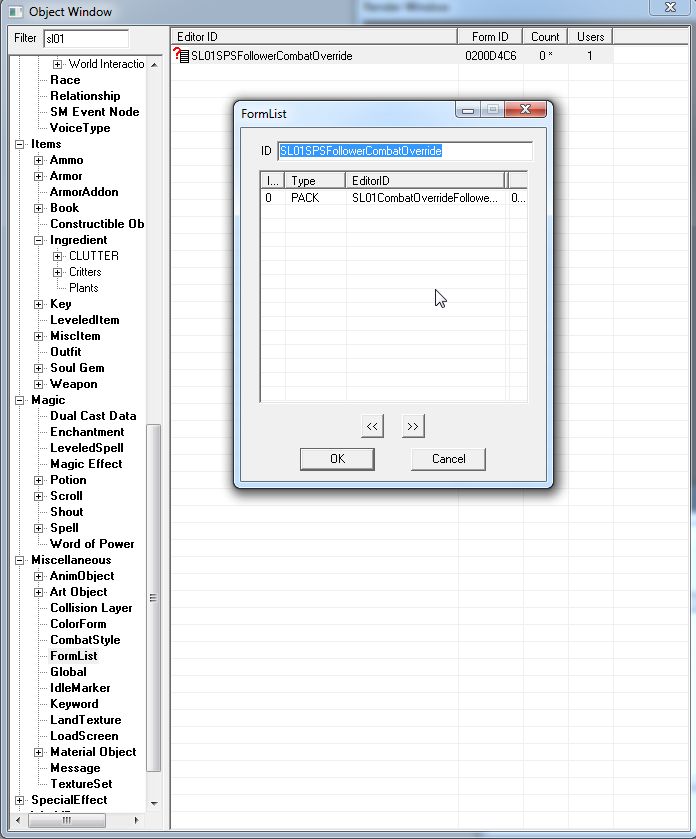
Task: Expand the MiscItem node
Action: [x=39, y=337]
